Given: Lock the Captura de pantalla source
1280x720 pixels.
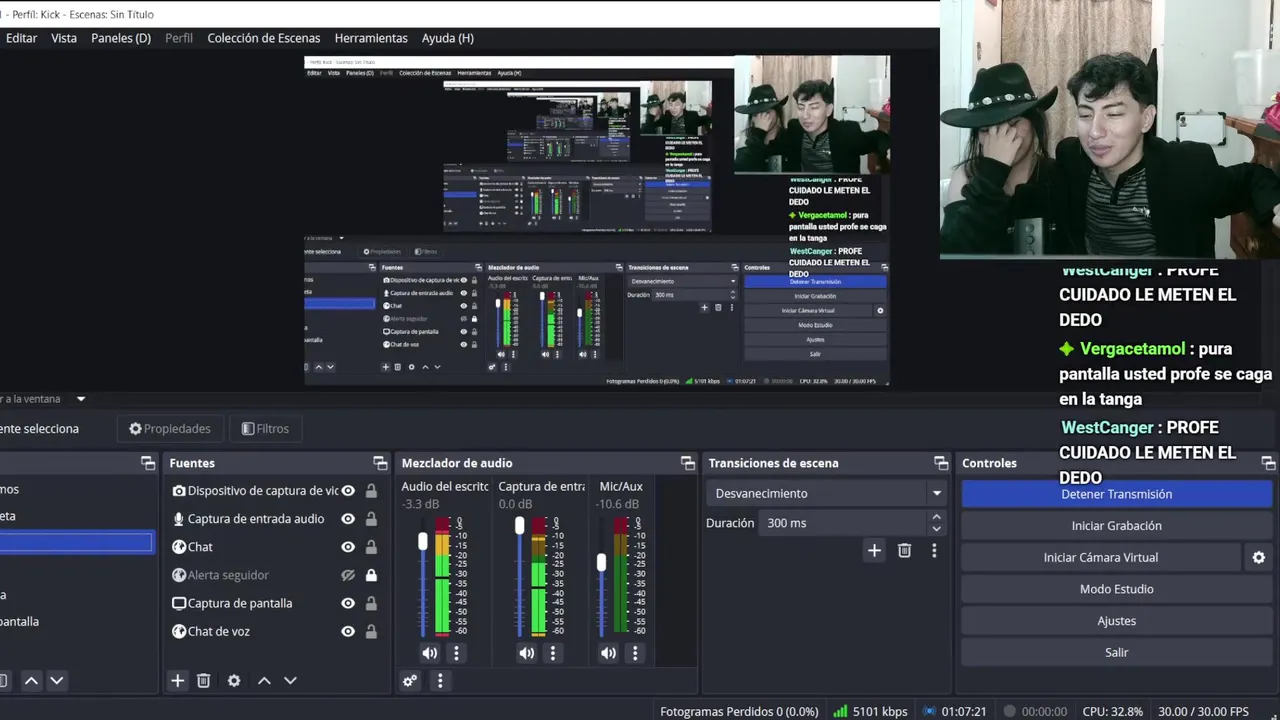Looking at the screenshot, I should tap(371, 603).
